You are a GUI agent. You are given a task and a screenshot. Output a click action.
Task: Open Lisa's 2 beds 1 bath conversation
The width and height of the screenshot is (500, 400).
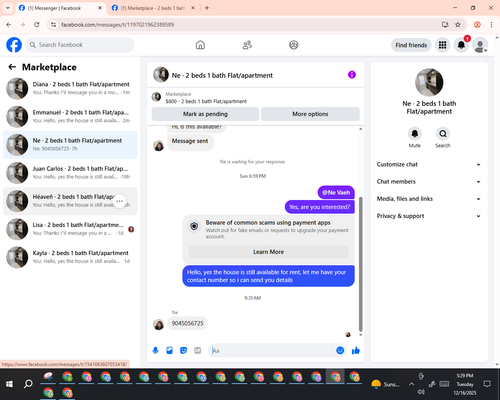(70, 229)
